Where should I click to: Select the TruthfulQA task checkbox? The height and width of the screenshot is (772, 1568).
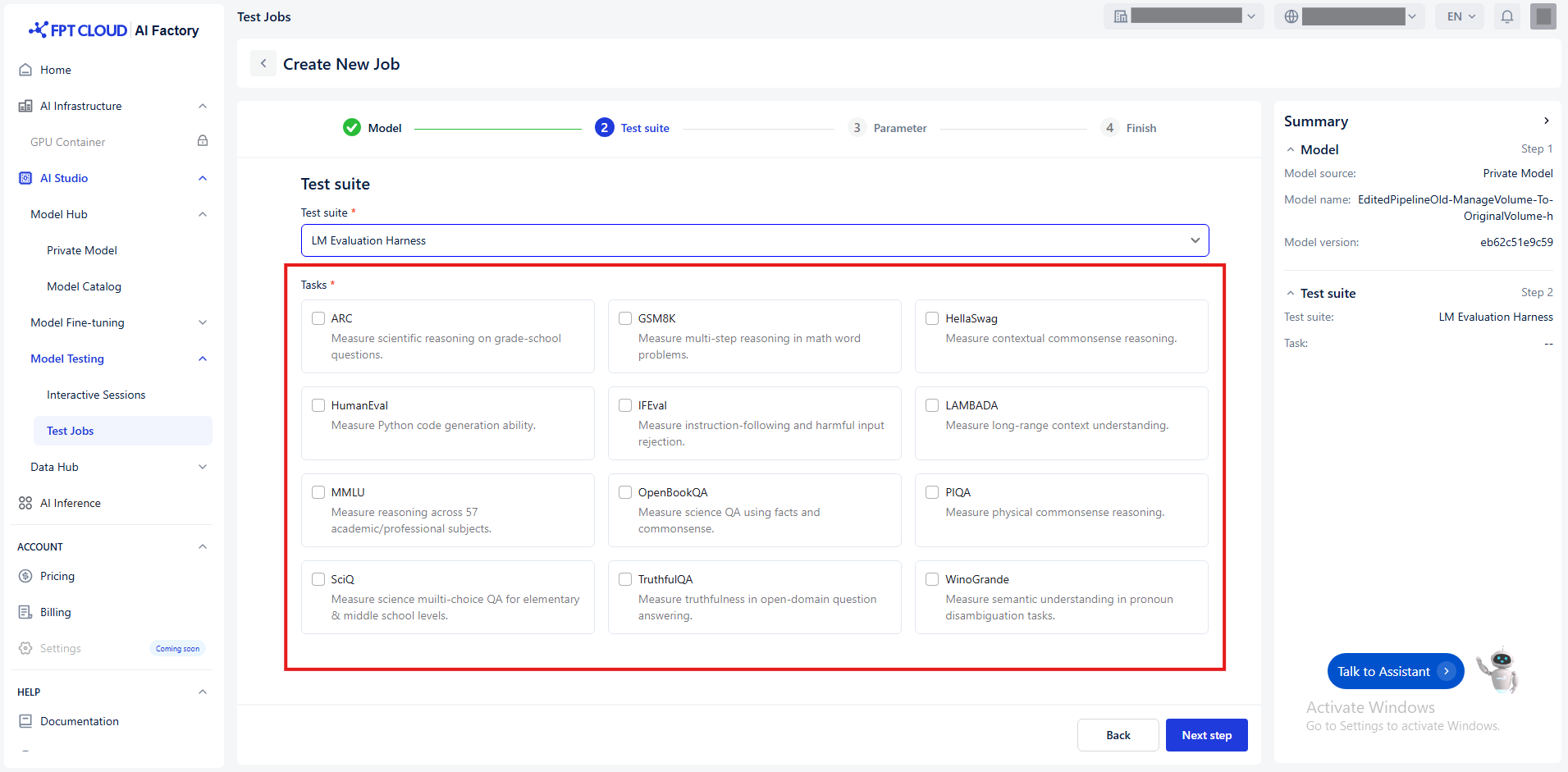click(625, 579)
